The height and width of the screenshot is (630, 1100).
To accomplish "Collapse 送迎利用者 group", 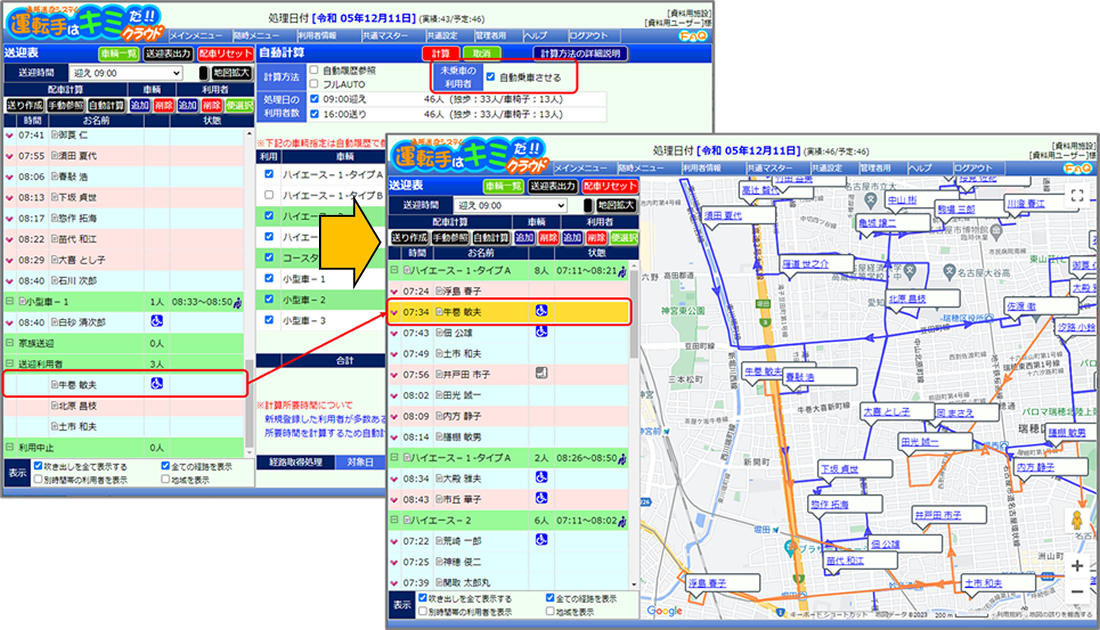I will point(9,363).
